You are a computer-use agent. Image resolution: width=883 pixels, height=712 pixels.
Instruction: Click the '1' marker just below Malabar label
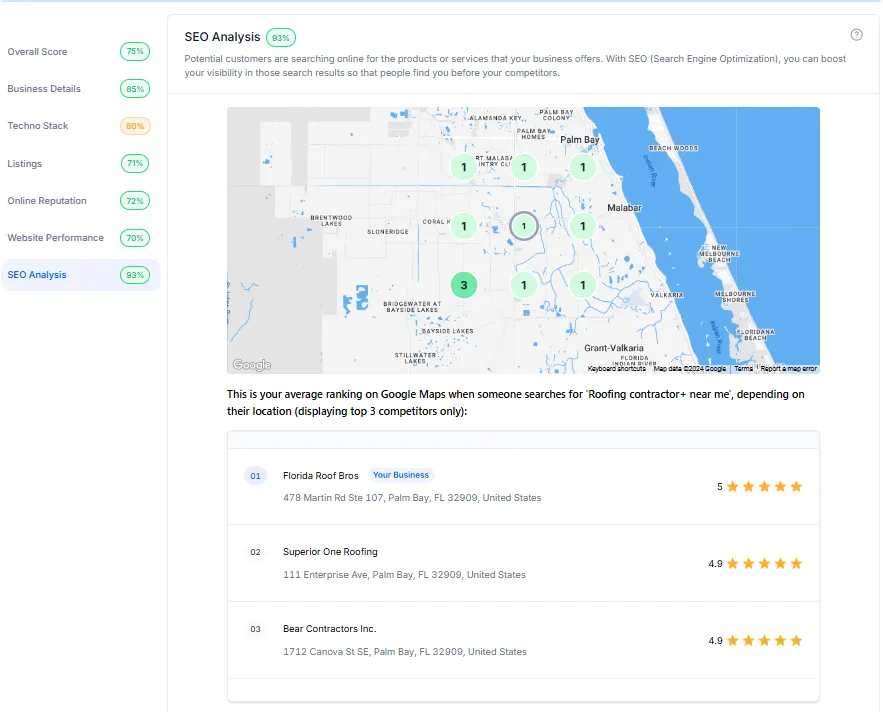pos(583,226)
